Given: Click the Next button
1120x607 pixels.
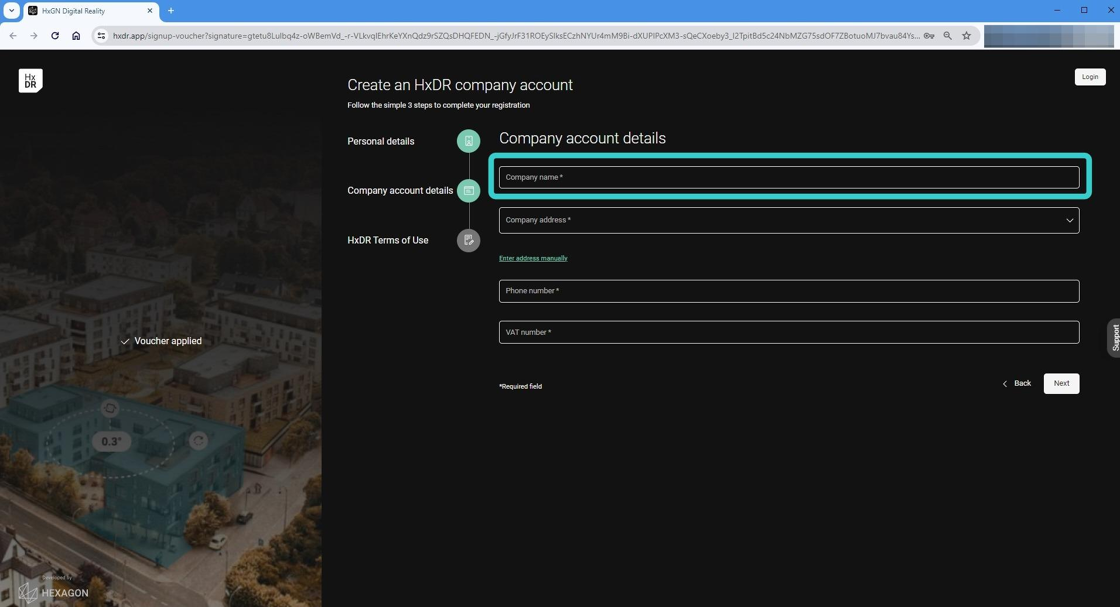Looking at the screenshot, I should point(1061,383).
